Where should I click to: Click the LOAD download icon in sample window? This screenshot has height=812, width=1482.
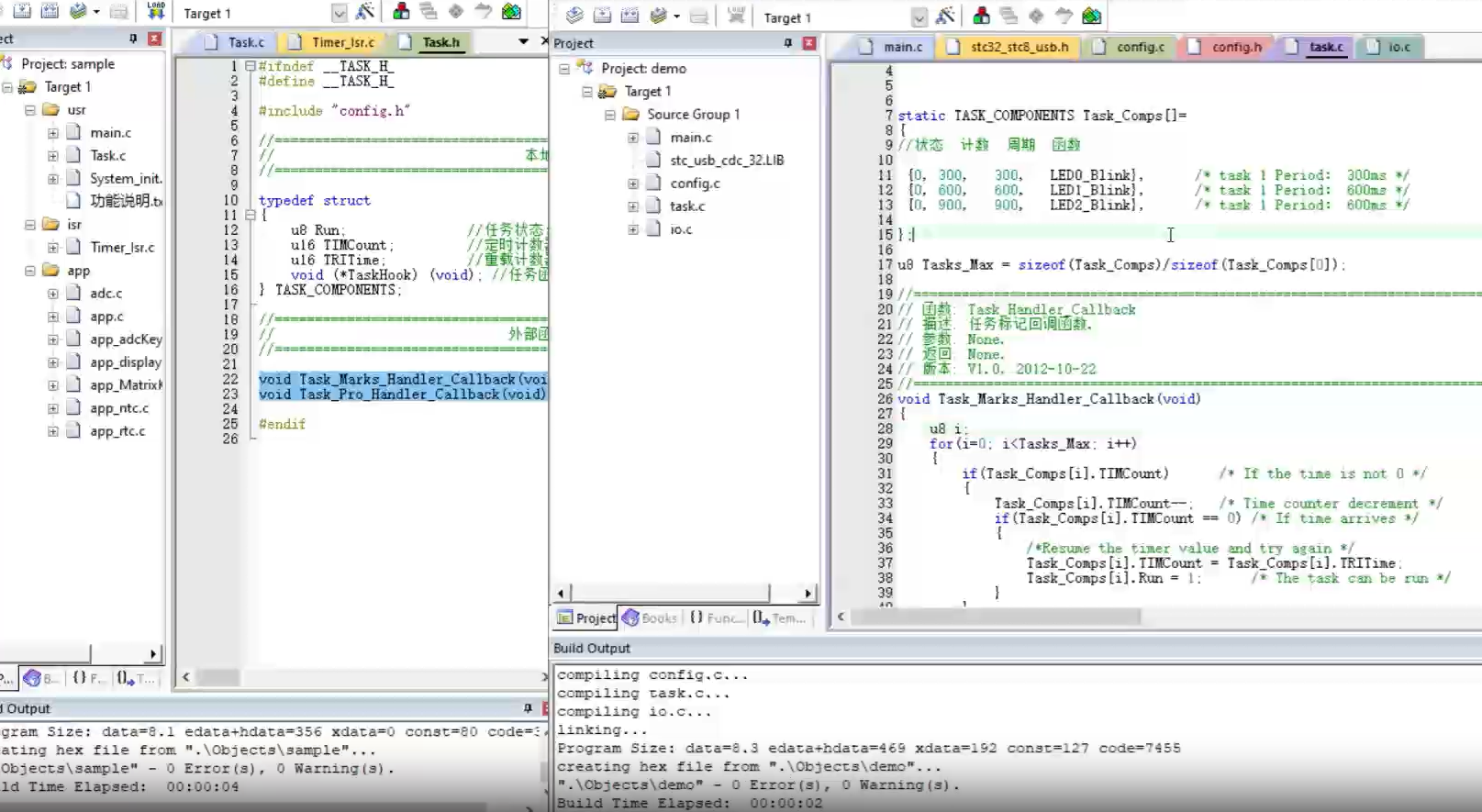[x=156, y=11]
